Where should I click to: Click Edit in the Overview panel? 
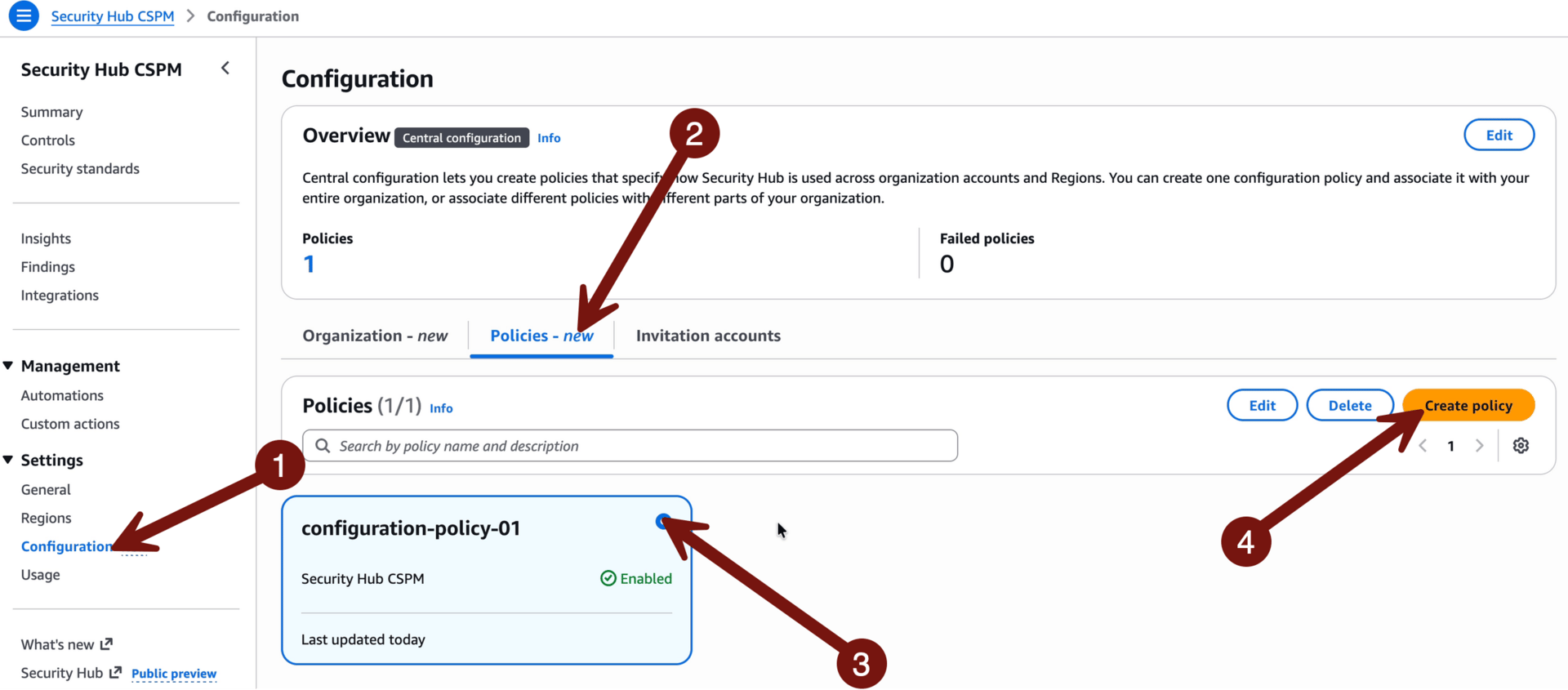click(1498, 136)
